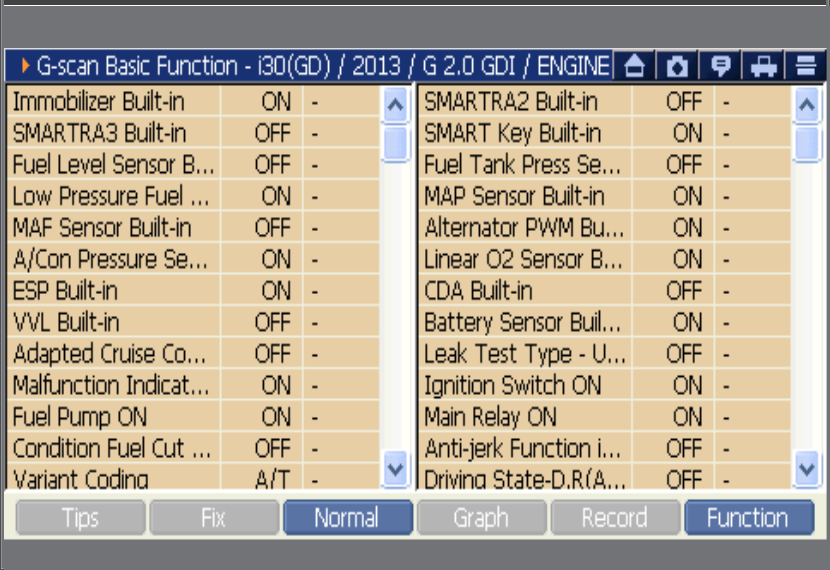
Task: Capture screen with camera icon
Action: pyautogui.click(x=677, y=66)
